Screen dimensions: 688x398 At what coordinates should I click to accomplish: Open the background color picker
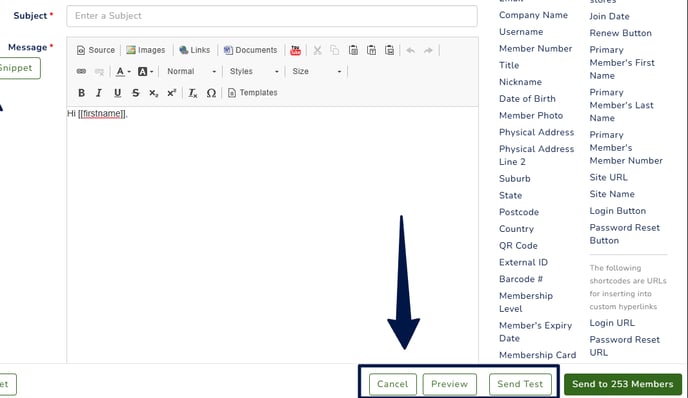(x=145, y=71)
